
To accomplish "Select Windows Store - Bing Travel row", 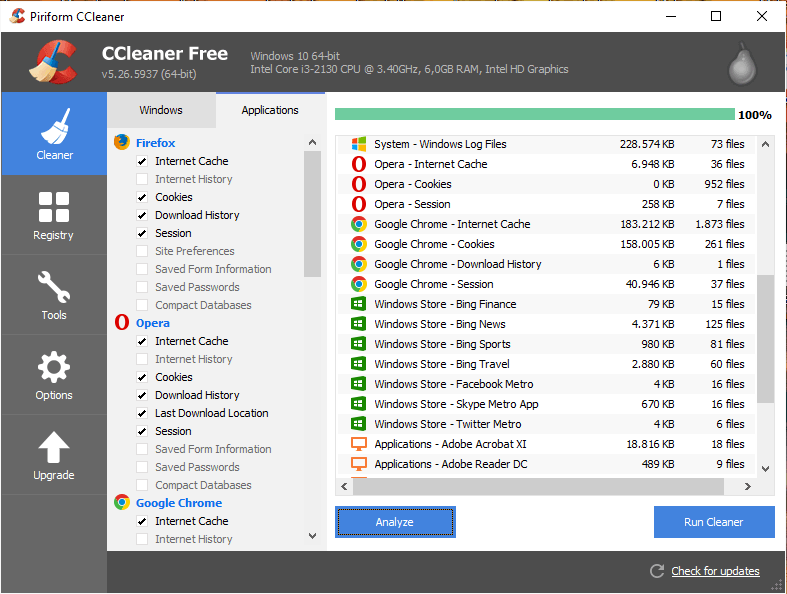I will pos(546,364).
